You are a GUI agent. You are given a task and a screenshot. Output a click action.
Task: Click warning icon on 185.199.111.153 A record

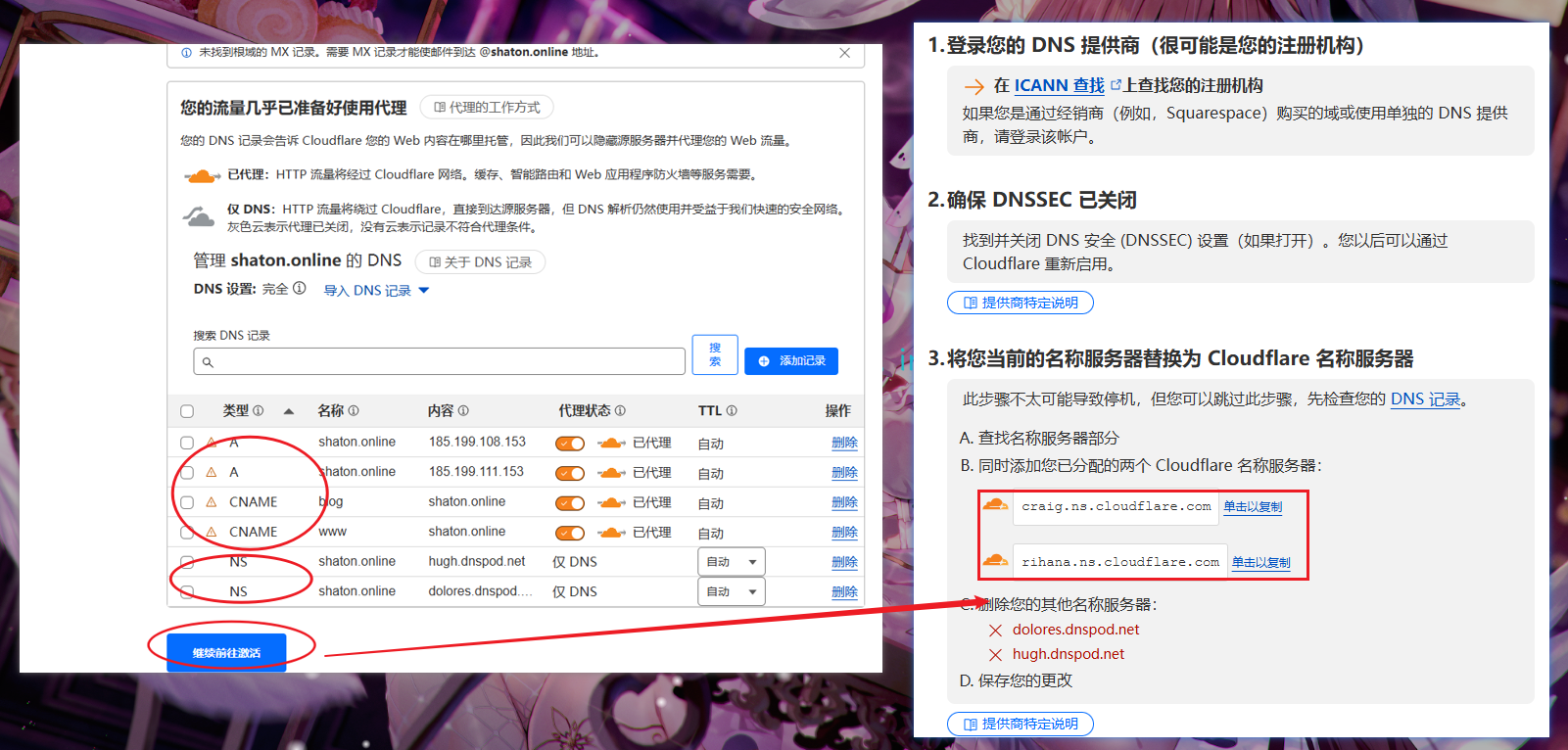(211, 472)
